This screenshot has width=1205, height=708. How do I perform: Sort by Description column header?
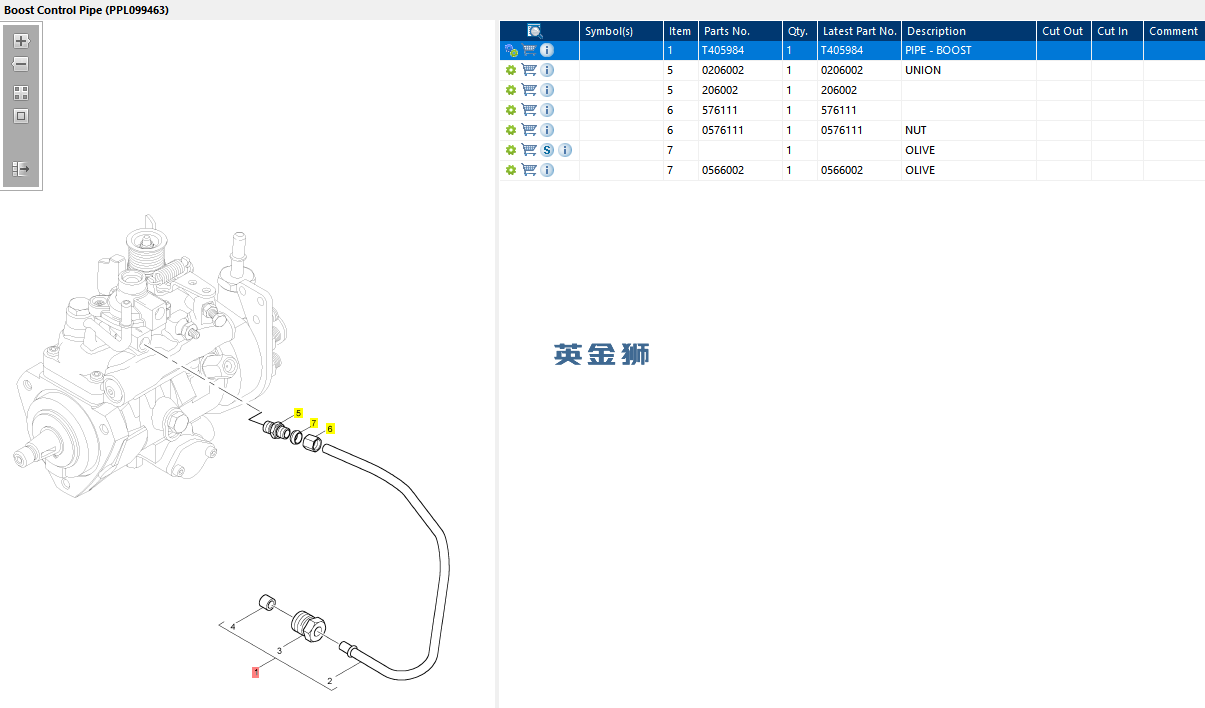(x=968, y=31)
